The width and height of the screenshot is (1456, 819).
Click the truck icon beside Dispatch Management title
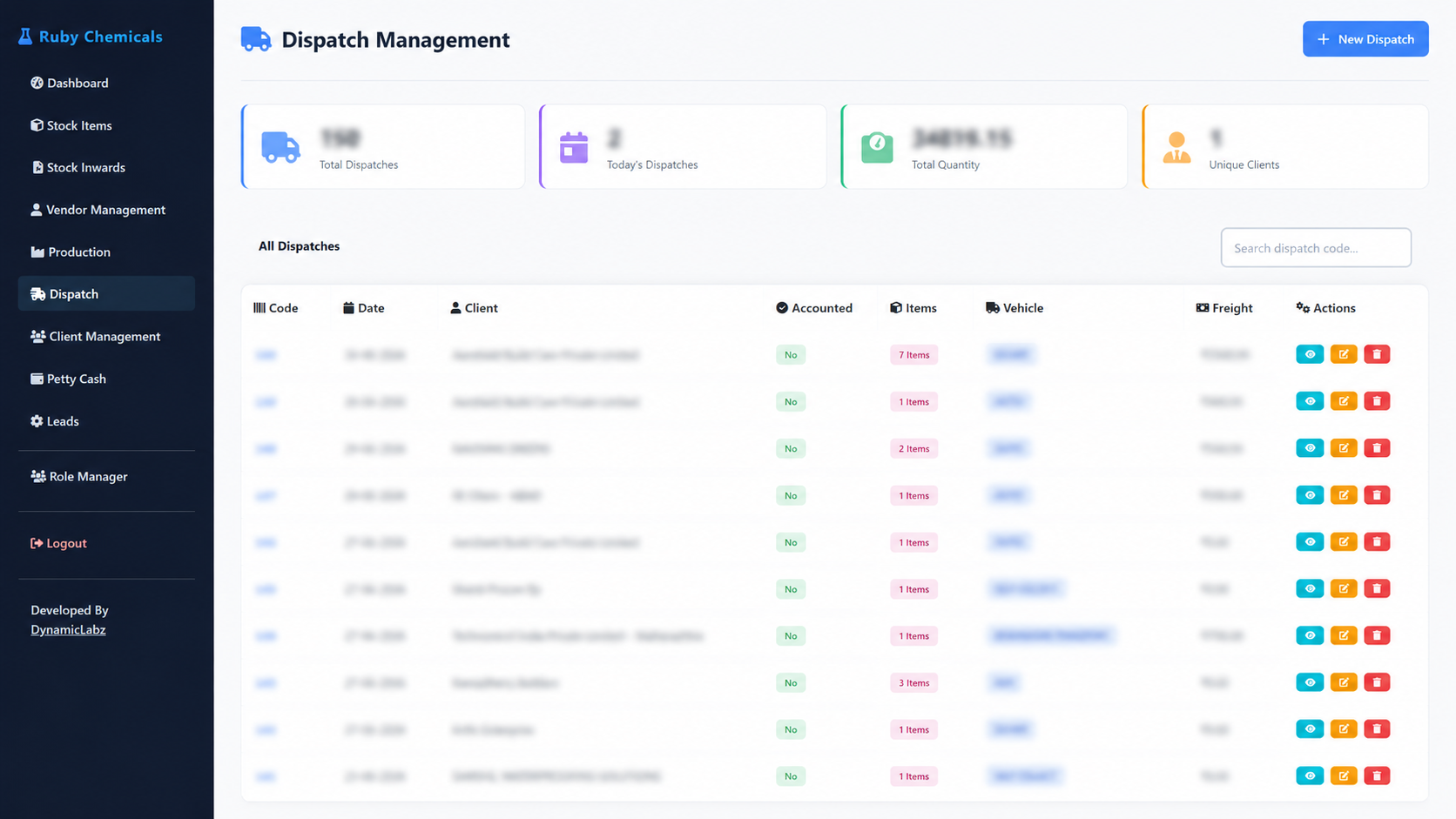point(256,39)
